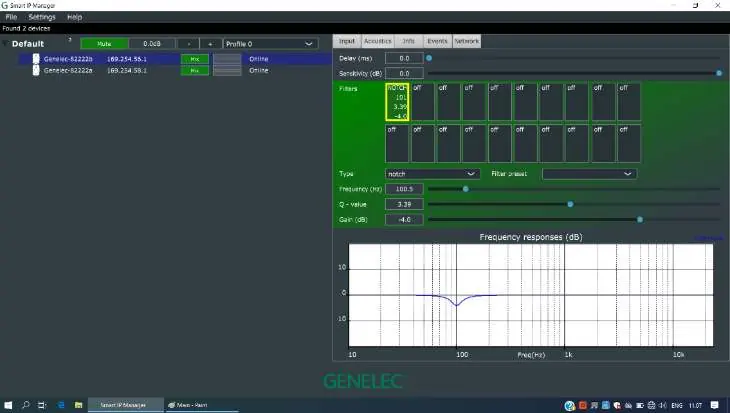The height and width of the screenshot is (413, 730).
Task: Open network globe tray icon
Action: pyautogui.click(x=651, y=406)
